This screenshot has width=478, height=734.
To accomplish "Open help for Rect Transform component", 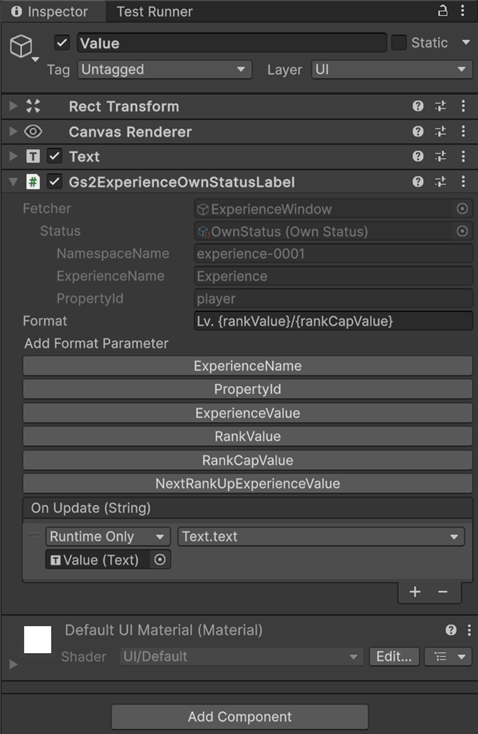I will (418, 106).
